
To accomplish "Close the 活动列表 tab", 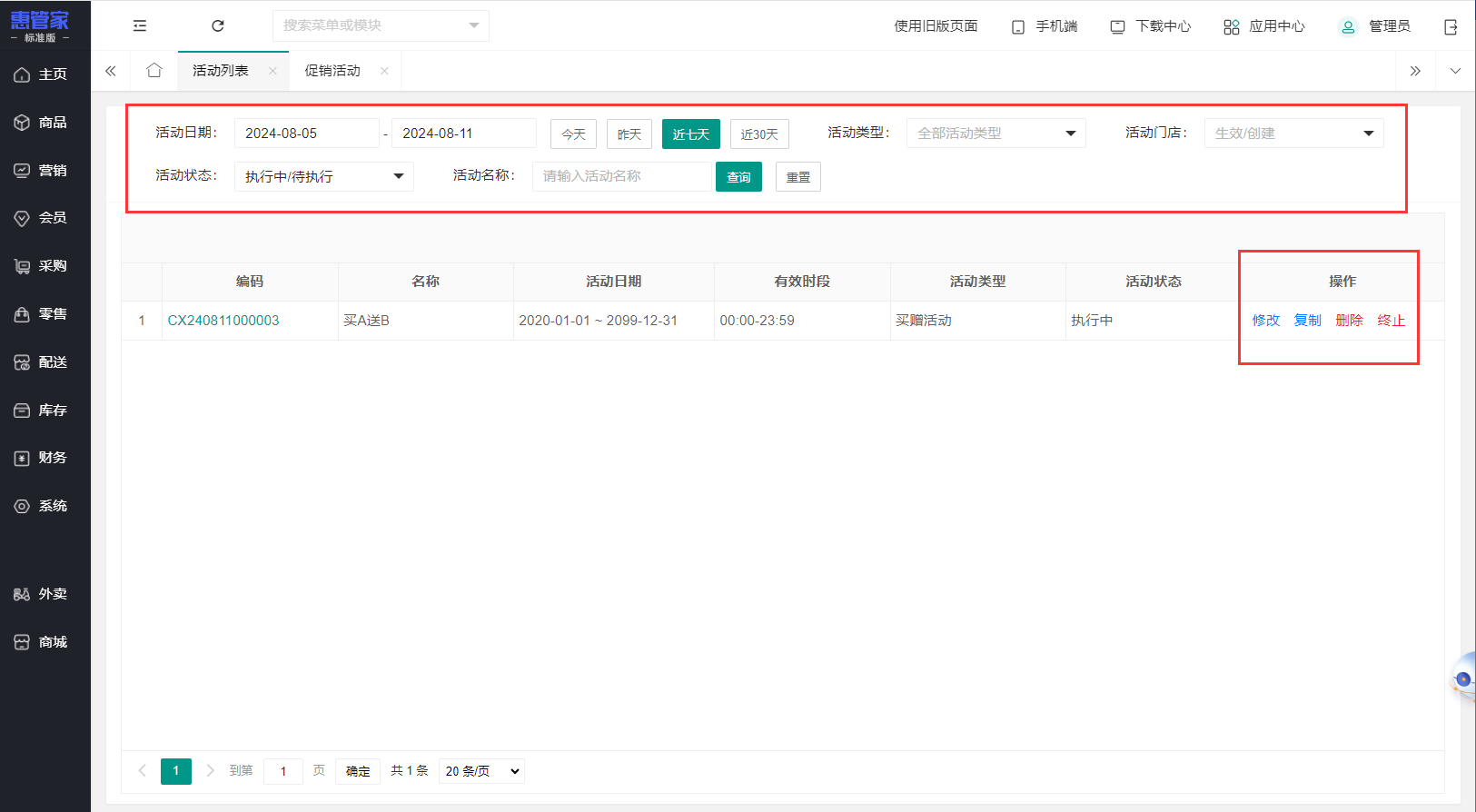I will (272, 71).
